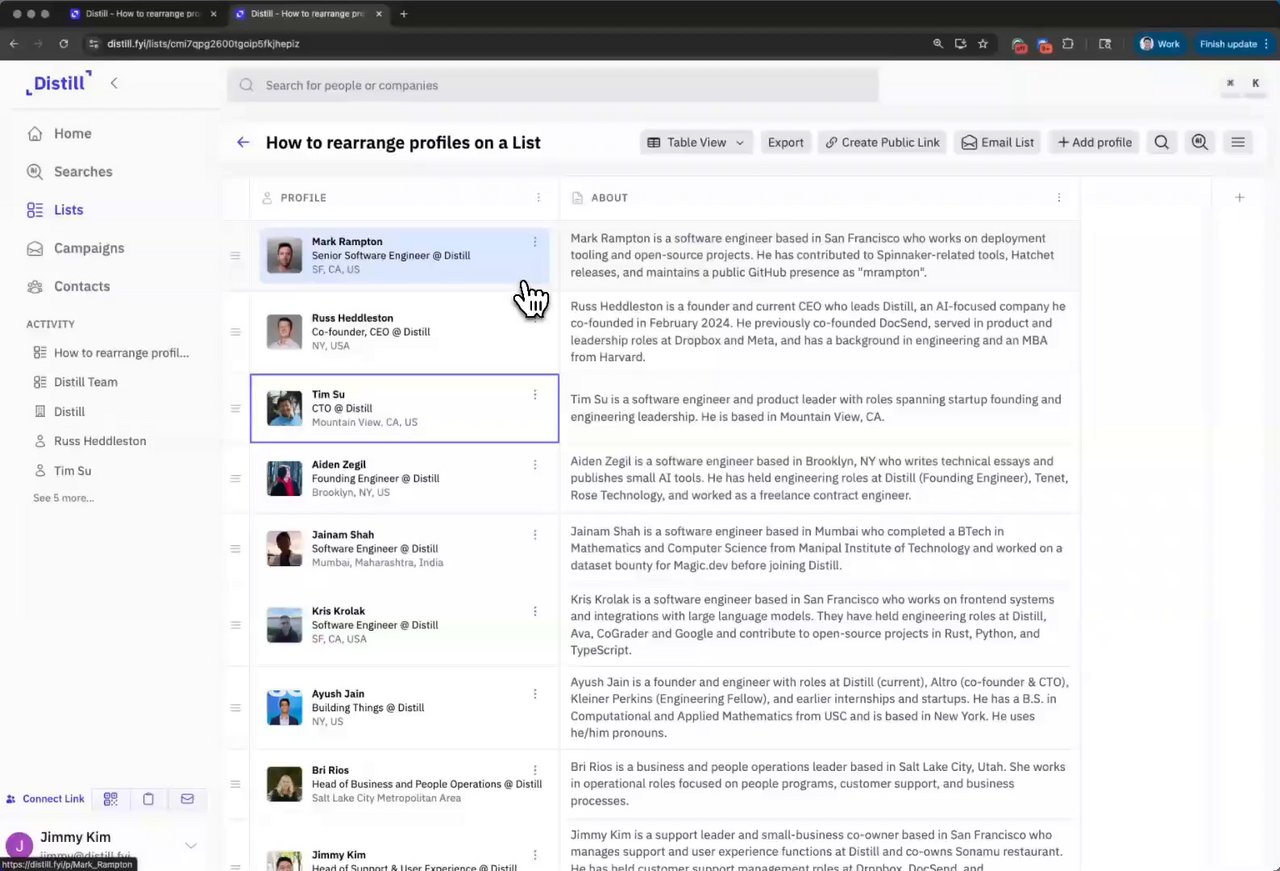Open a new browser tab

pos(404,14)
